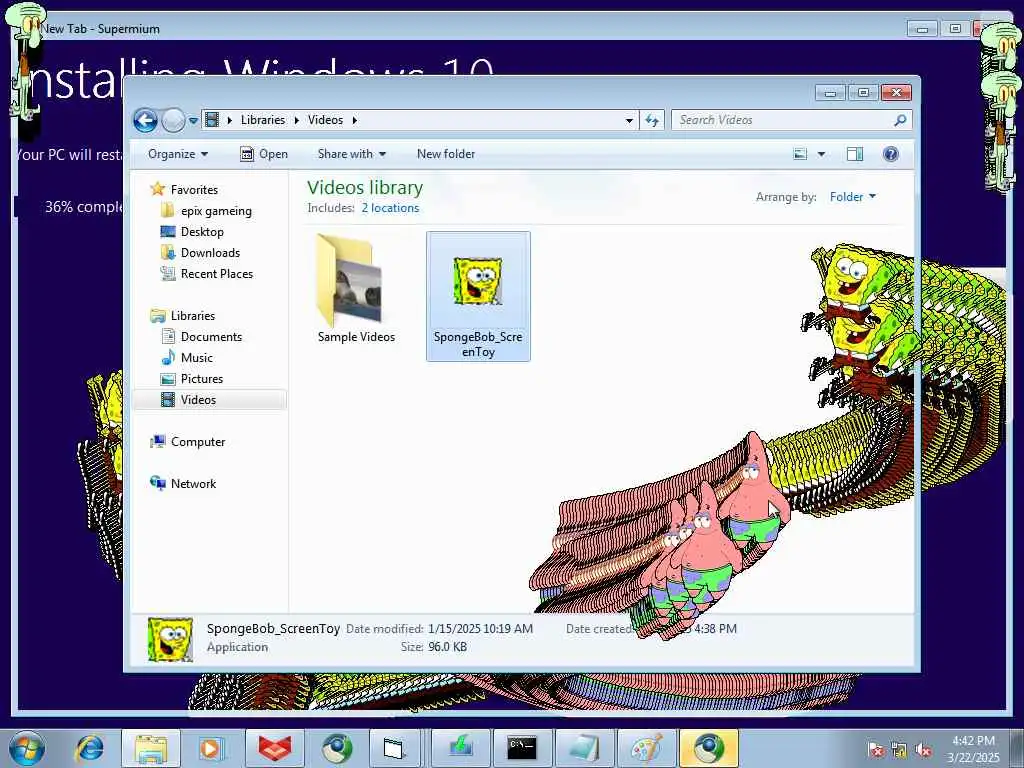Create a New folder from the toolbar
The image size is (1024, 768).
pyautogui.click(x=446, y=154)
